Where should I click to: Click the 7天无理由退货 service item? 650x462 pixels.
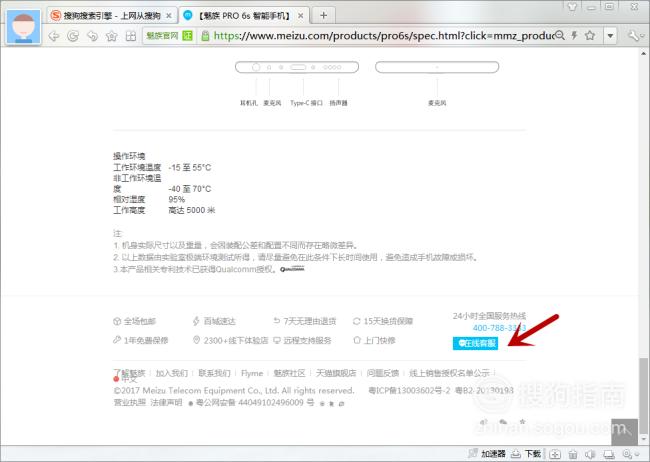pos(305,321)
